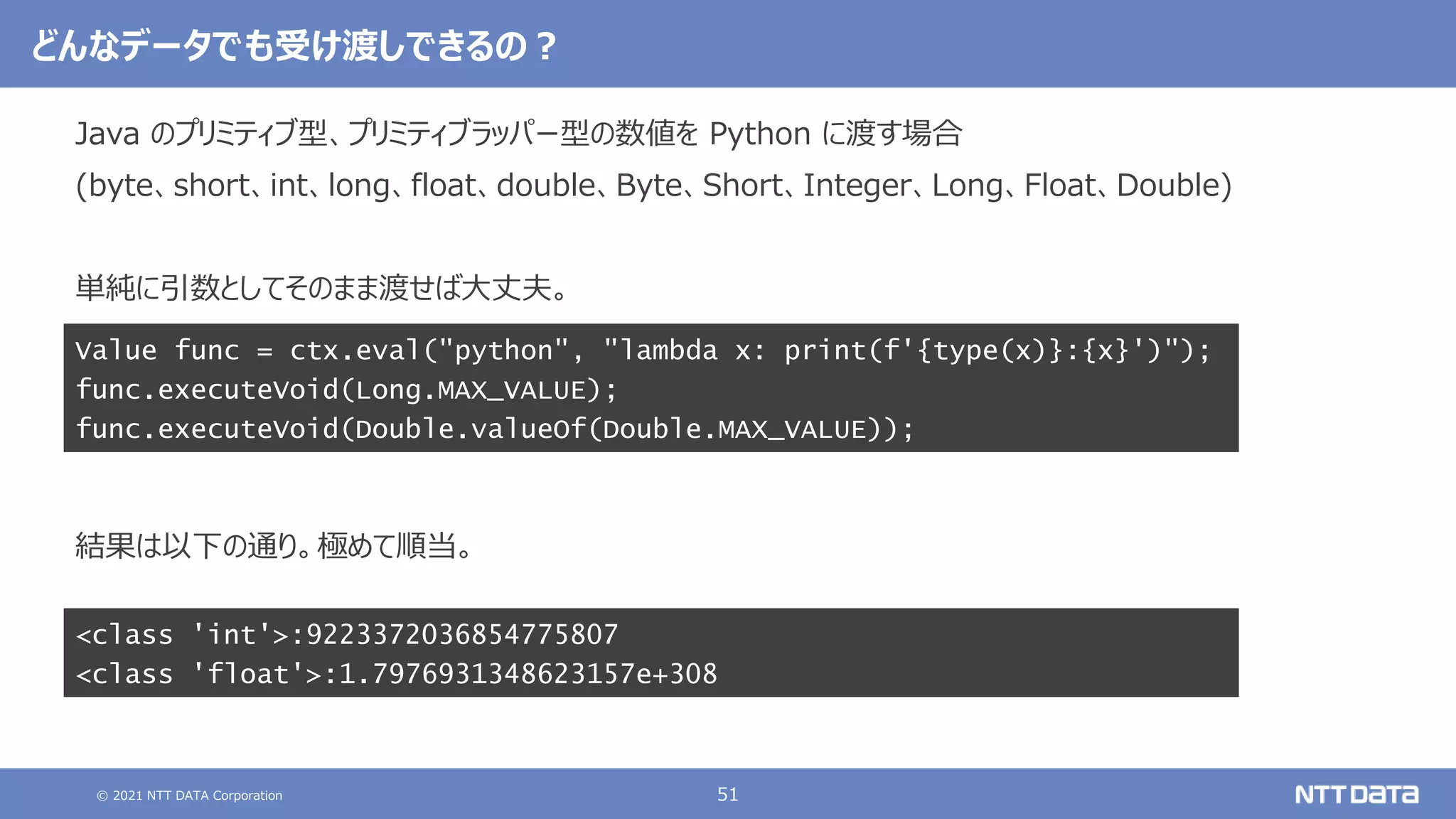Click the line starting with Java のプリミティブ型
The image size is (1456, 819).
pos(519,134)
